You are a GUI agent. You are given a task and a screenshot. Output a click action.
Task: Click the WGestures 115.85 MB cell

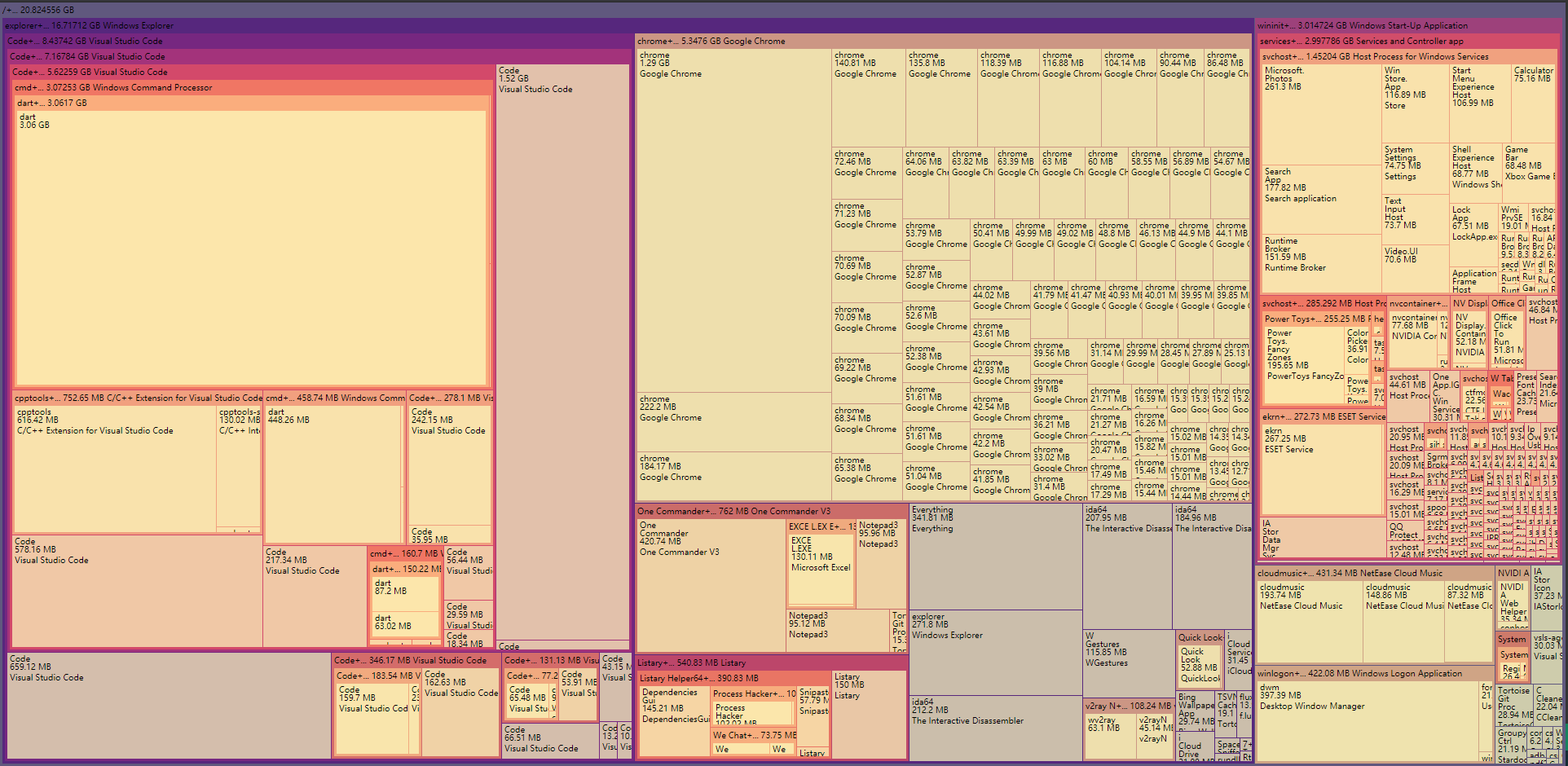(1128, 663)
